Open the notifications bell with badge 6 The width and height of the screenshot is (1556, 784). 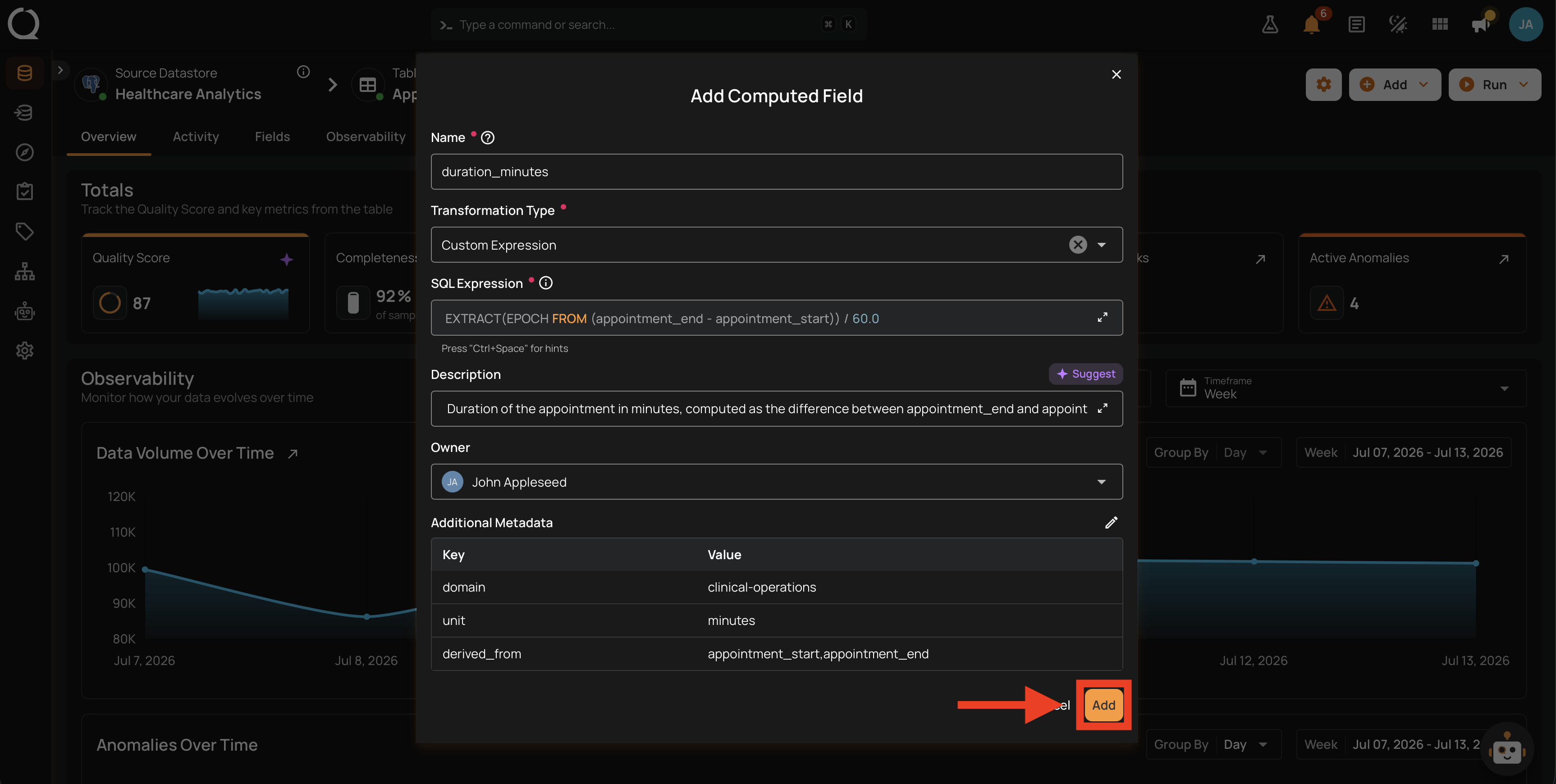[x=1312, y=24]
